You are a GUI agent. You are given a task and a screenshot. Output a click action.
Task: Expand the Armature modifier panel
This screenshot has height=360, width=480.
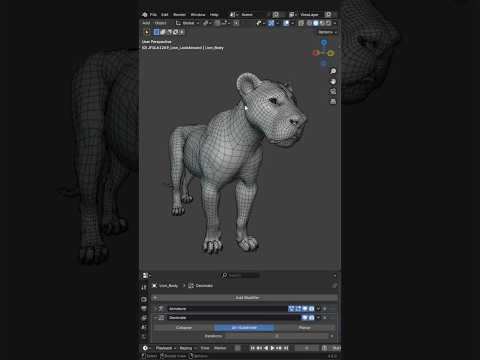coord(156,309)
